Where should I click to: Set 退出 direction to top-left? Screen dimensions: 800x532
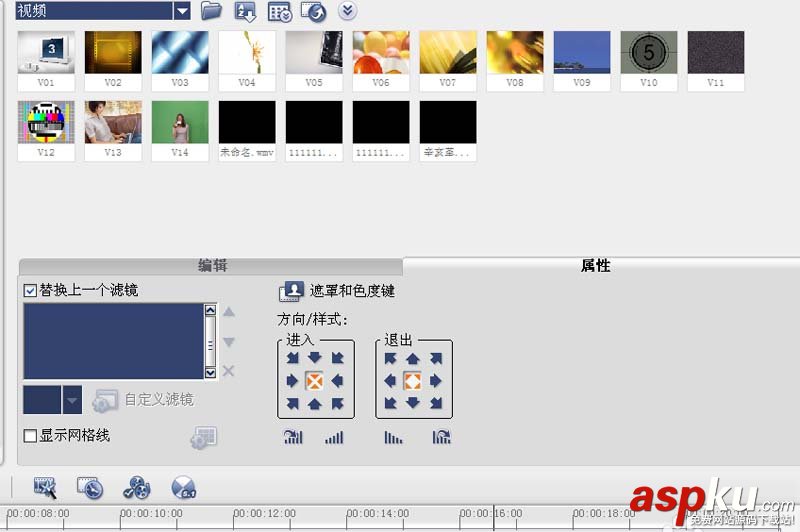pos(390,358)
